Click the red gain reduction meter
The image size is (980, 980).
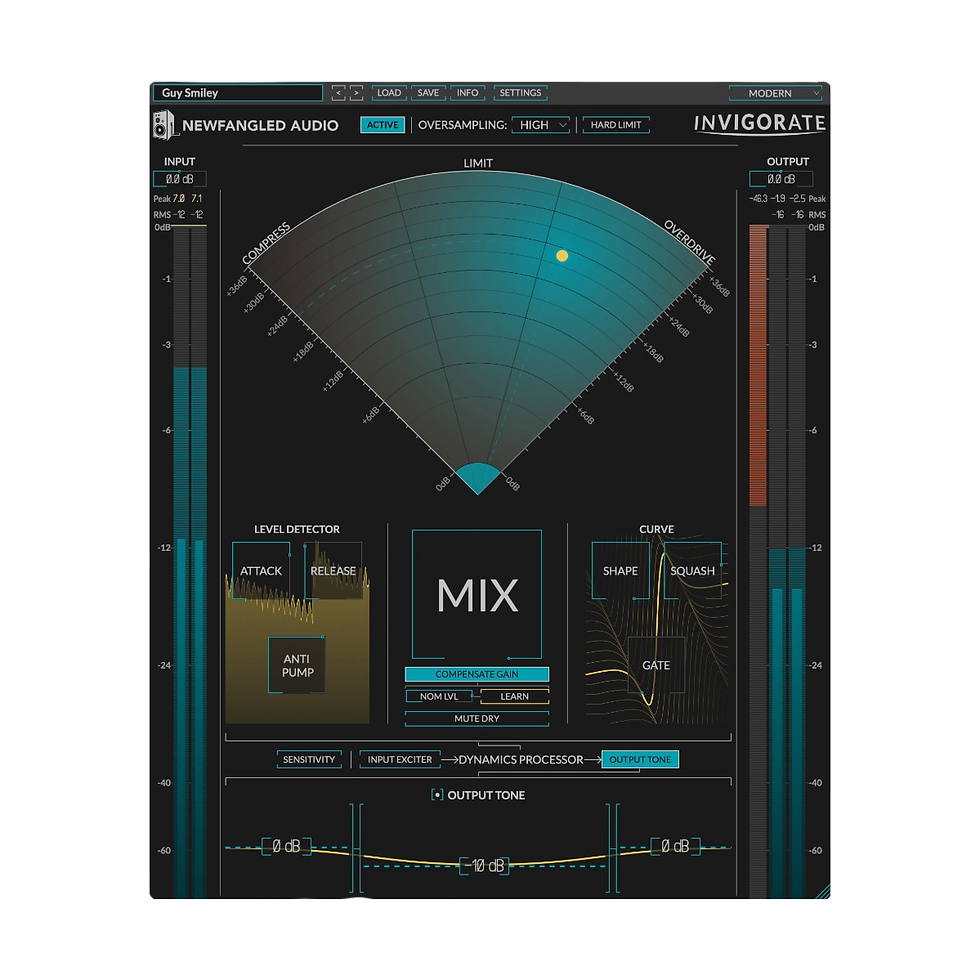click(x=758, y=366)
